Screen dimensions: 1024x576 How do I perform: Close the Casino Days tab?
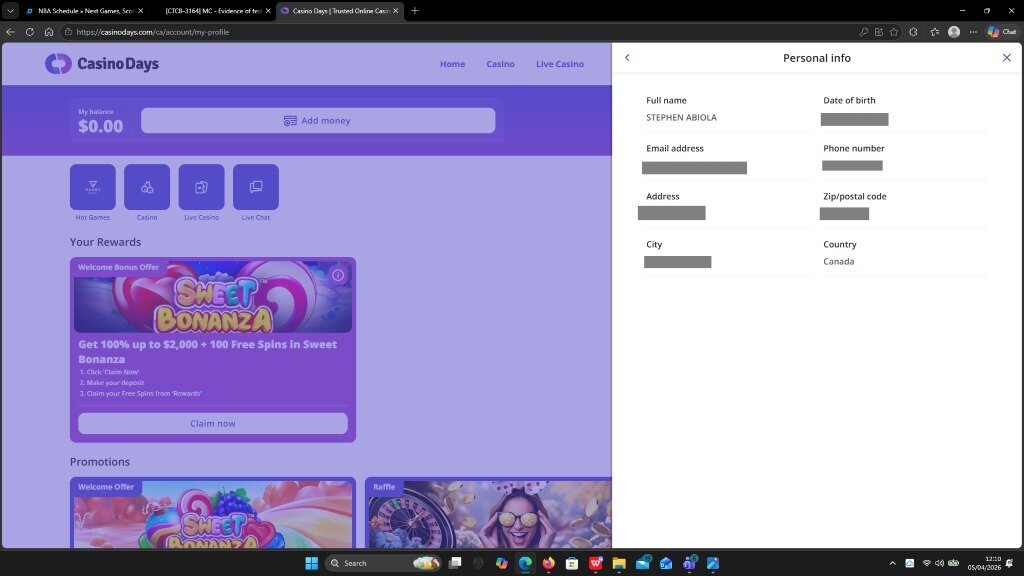[x=395, y=10]
